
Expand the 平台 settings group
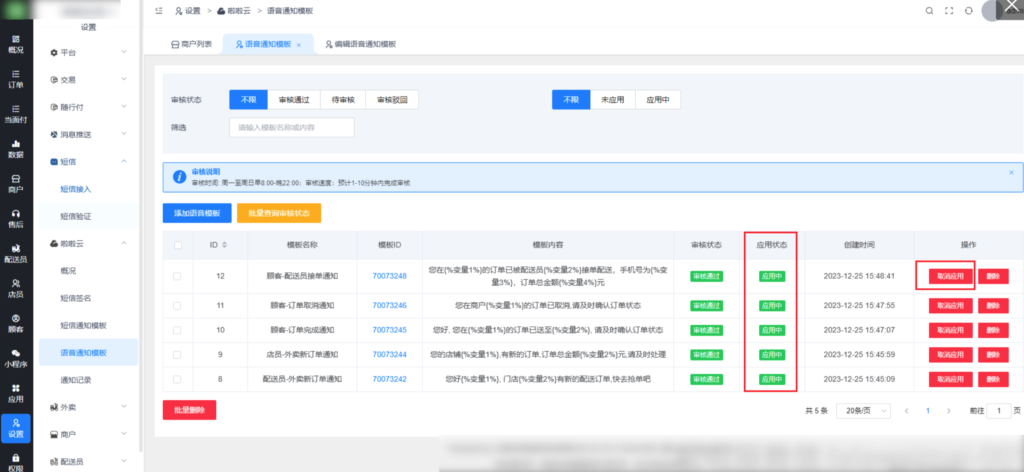pyautogui.click(x=88, y=52)
